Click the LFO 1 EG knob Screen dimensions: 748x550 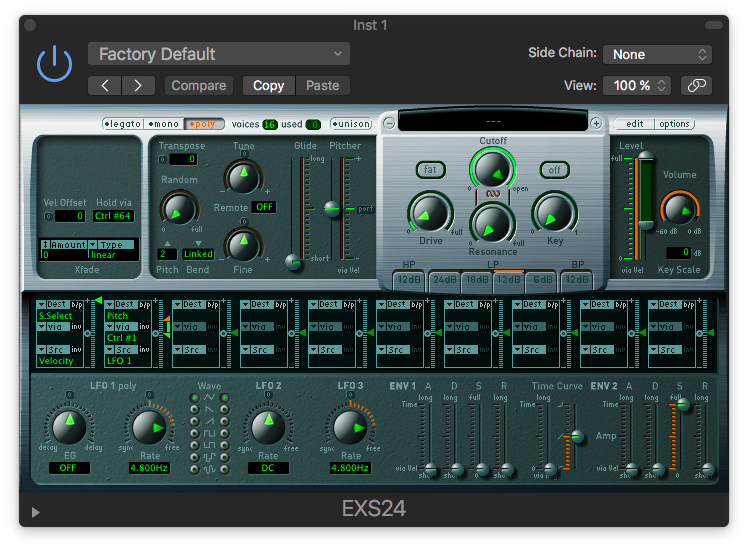(69, 426)
